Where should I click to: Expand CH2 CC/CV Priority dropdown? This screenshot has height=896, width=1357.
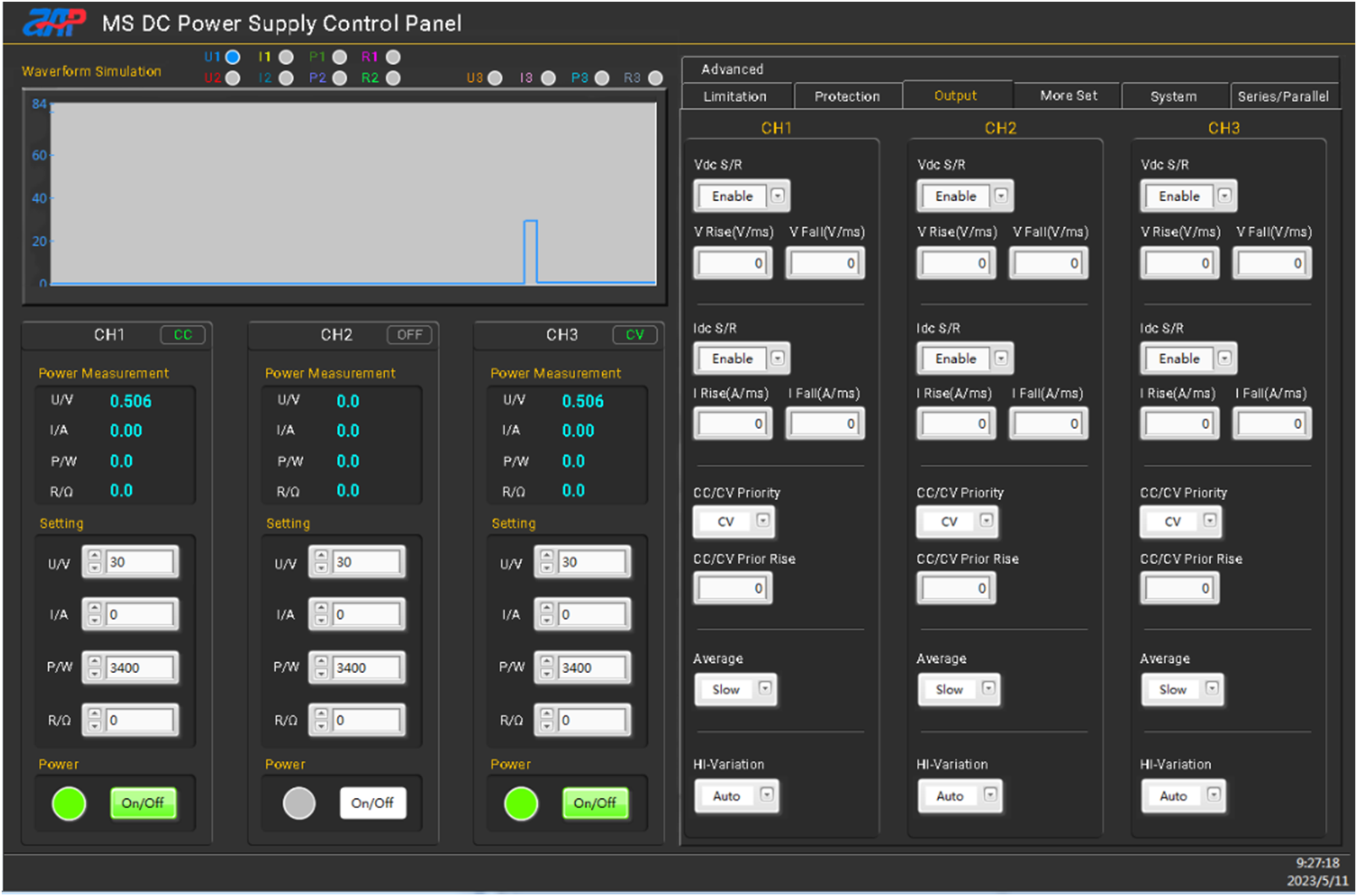pyautogui.click(x=986, y=521)
